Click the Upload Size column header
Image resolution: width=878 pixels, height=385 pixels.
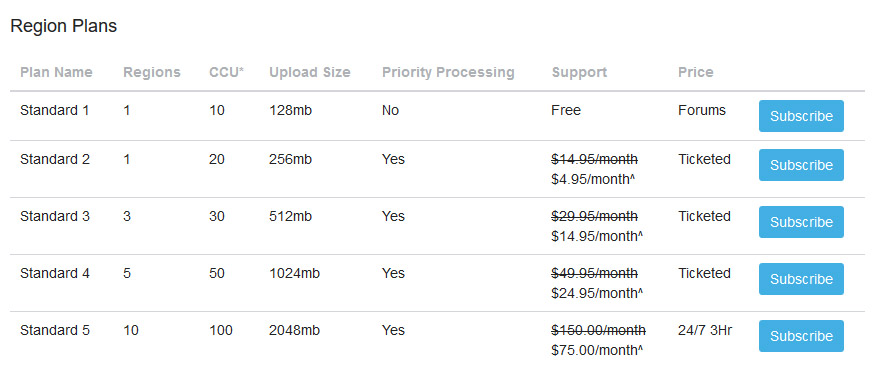point(310,73)
